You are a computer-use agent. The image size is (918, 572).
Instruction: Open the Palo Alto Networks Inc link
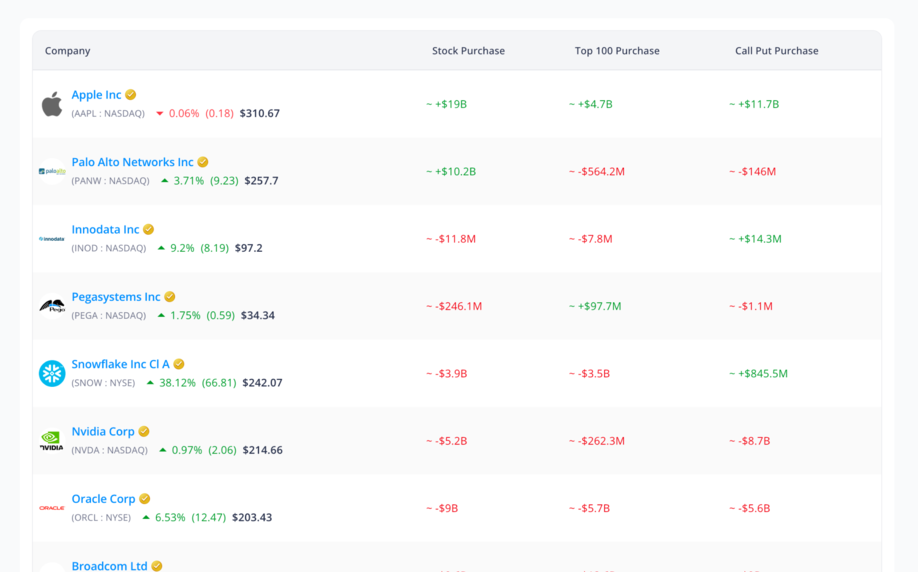132,162
